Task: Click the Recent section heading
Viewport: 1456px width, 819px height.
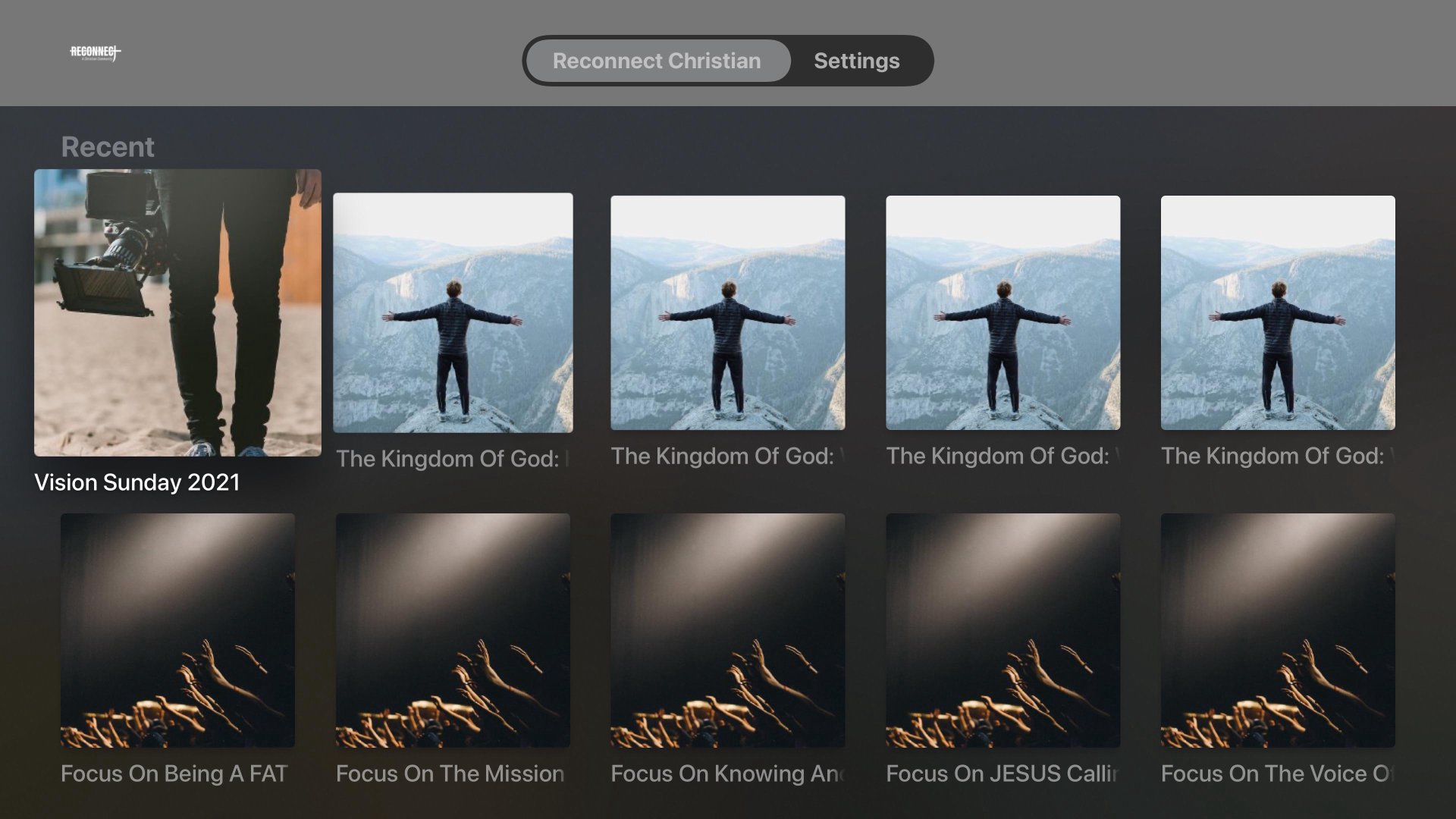Action: (108, 147)
